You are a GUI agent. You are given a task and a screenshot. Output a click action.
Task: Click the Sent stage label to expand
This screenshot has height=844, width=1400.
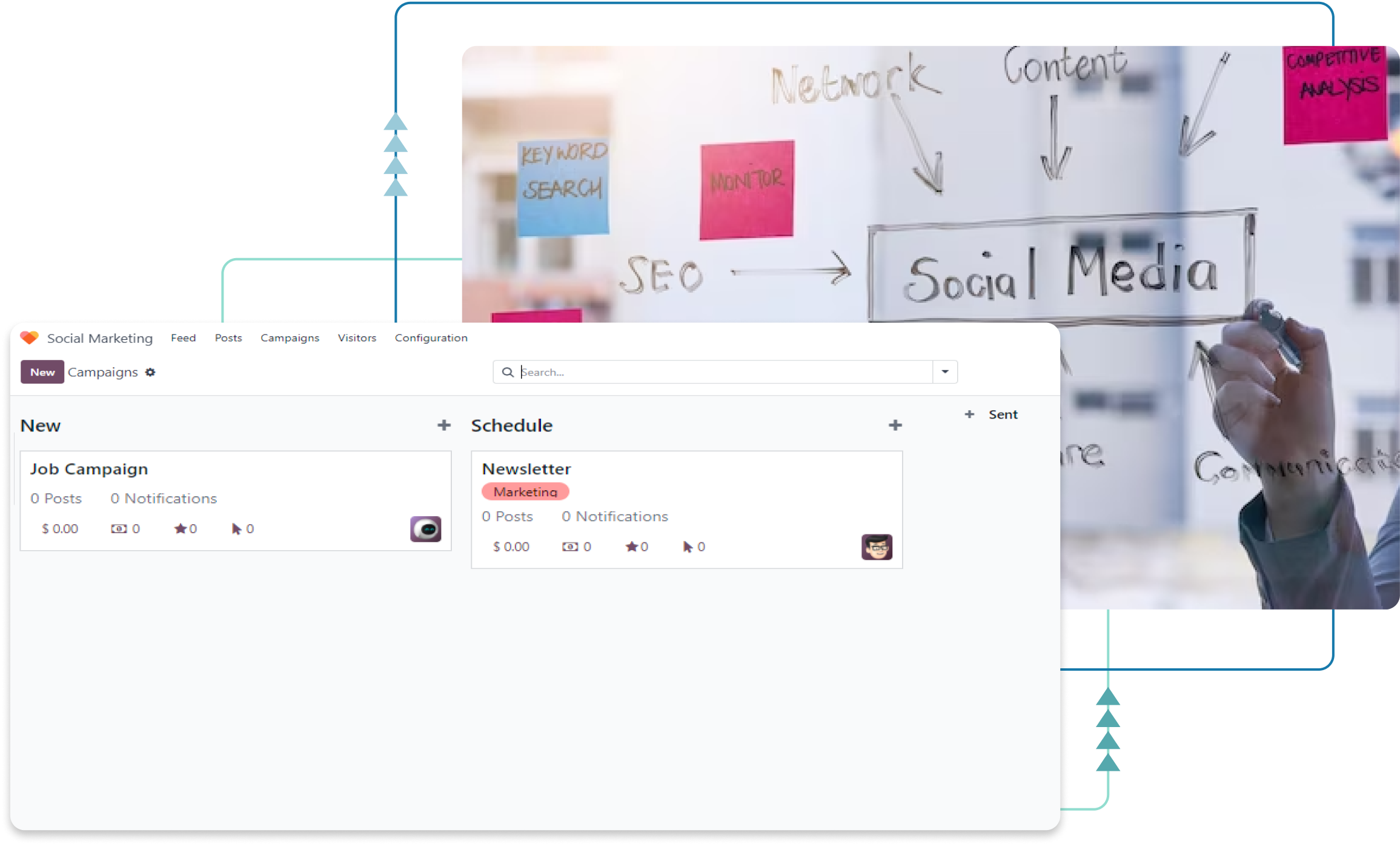[1003, 413]
